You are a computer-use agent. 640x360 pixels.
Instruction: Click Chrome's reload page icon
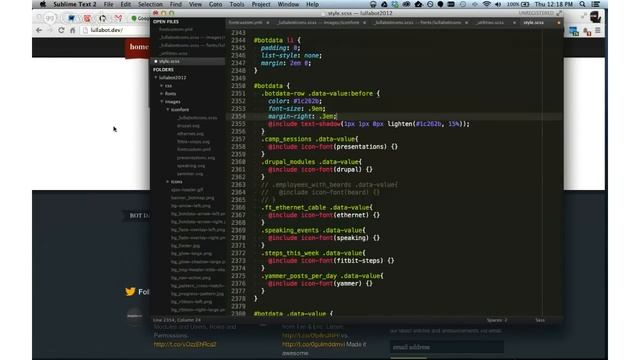point(61,30)
